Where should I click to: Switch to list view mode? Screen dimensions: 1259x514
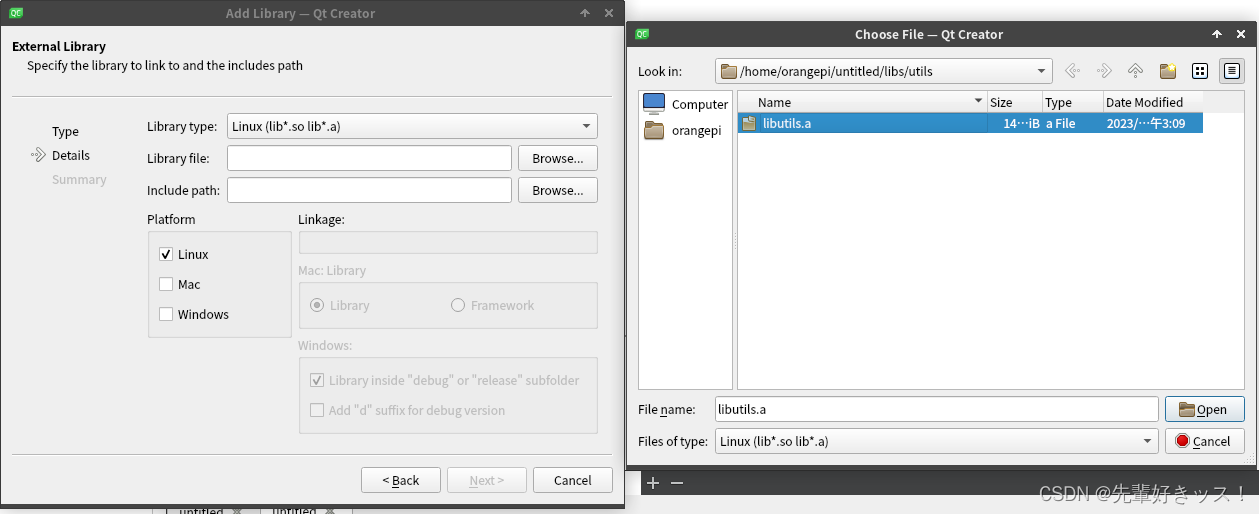1200,71
